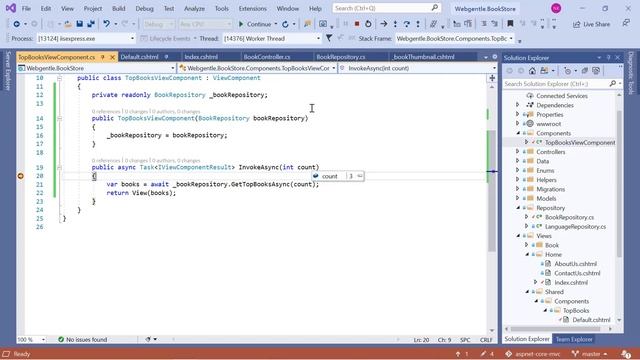Image resolution: width=640 pixels, height=360 pixels.
Task: Step Into the next statement
Action: pyautogui.click(x=395, y=24)
